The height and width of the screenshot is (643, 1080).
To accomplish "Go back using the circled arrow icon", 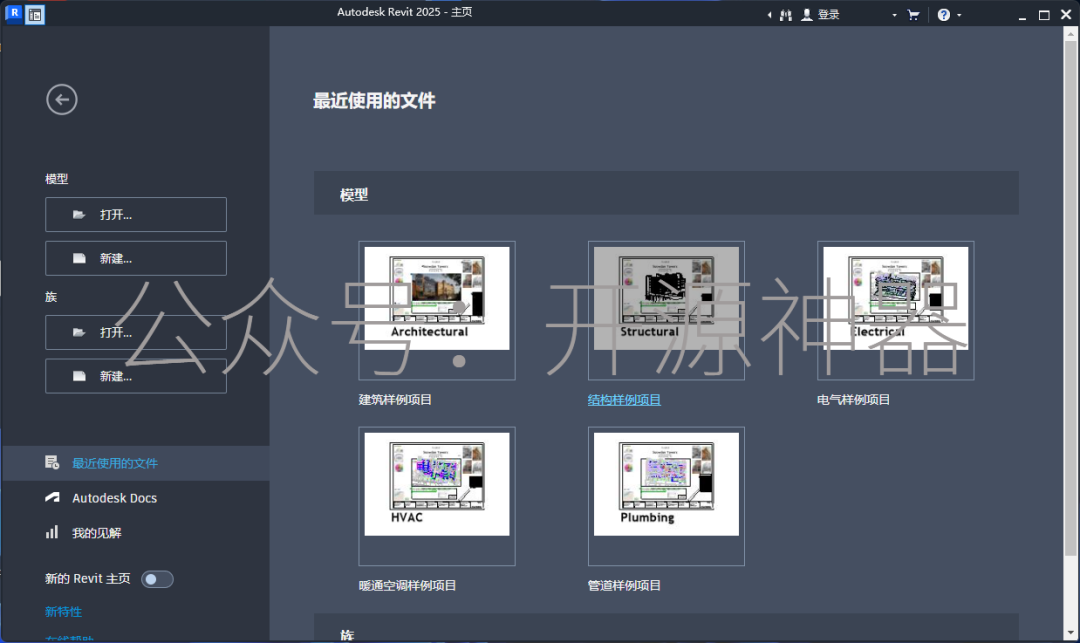I will coord(62,100).
